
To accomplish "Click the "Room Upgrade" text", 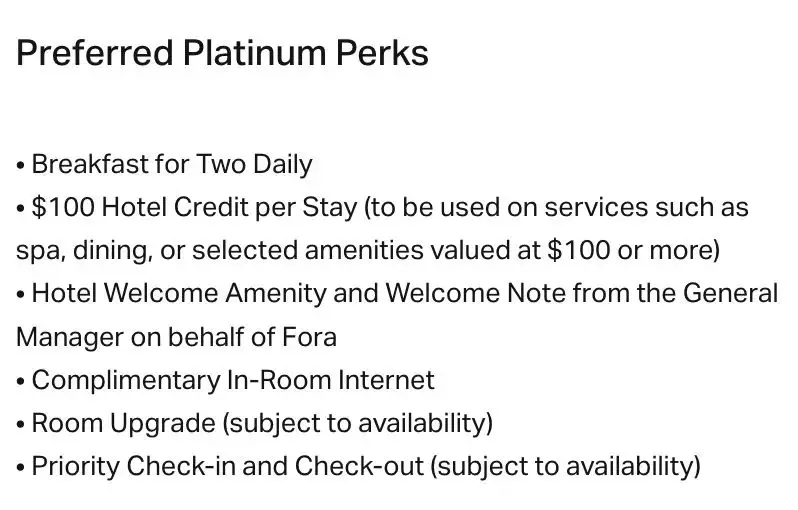I will (123, 423).
